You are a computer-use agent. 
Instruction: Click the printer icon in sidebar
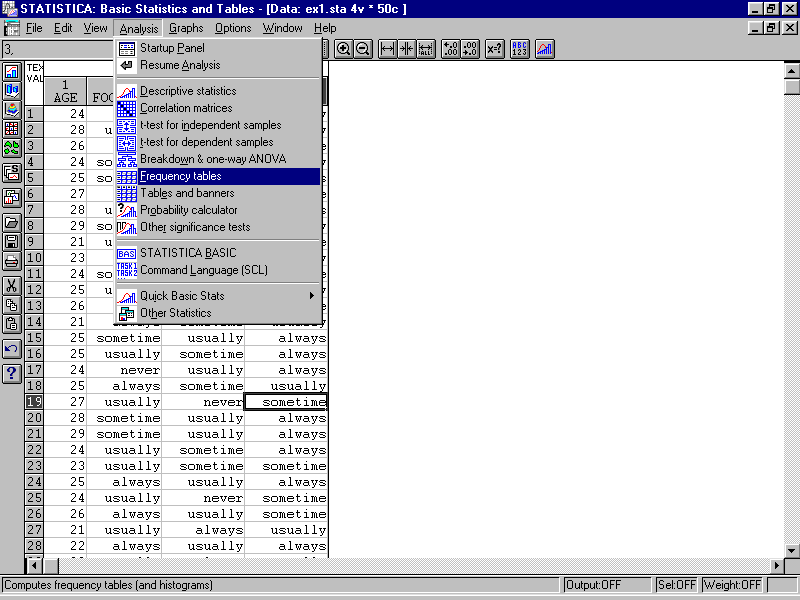click(11, 261)
